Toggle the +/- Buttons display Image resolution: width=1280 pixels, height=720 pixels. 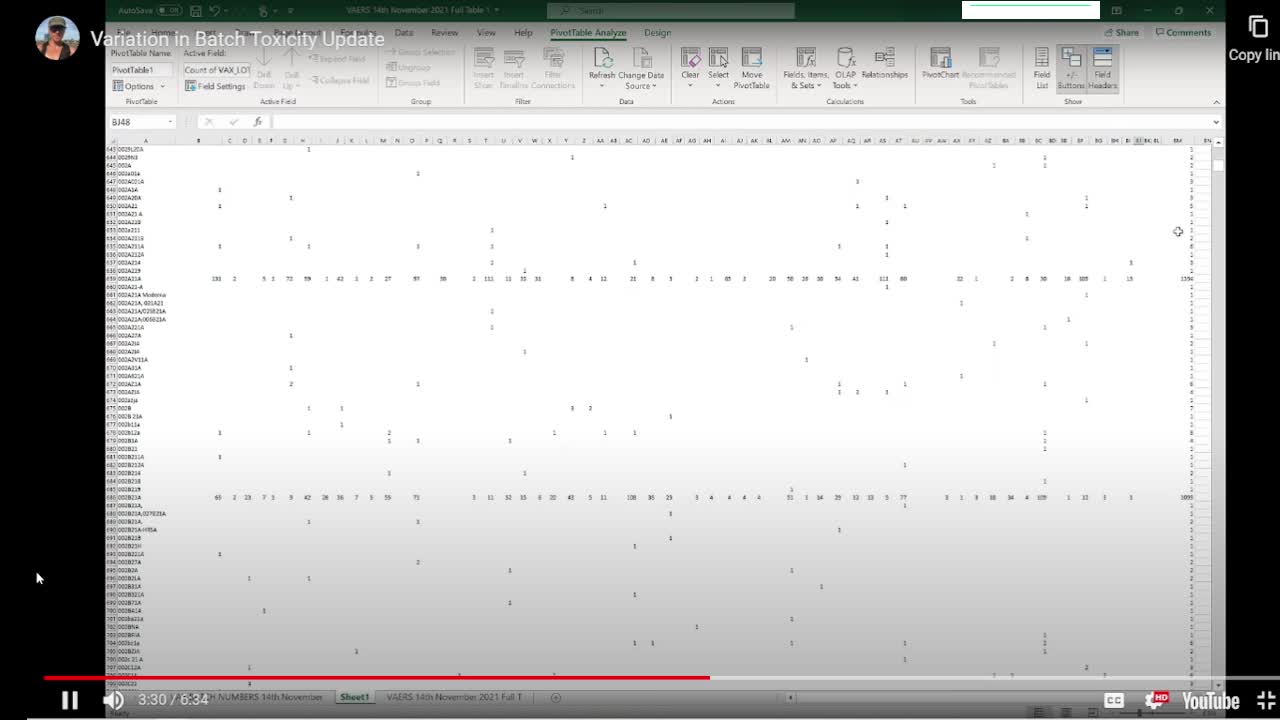tap(1070, 68)
